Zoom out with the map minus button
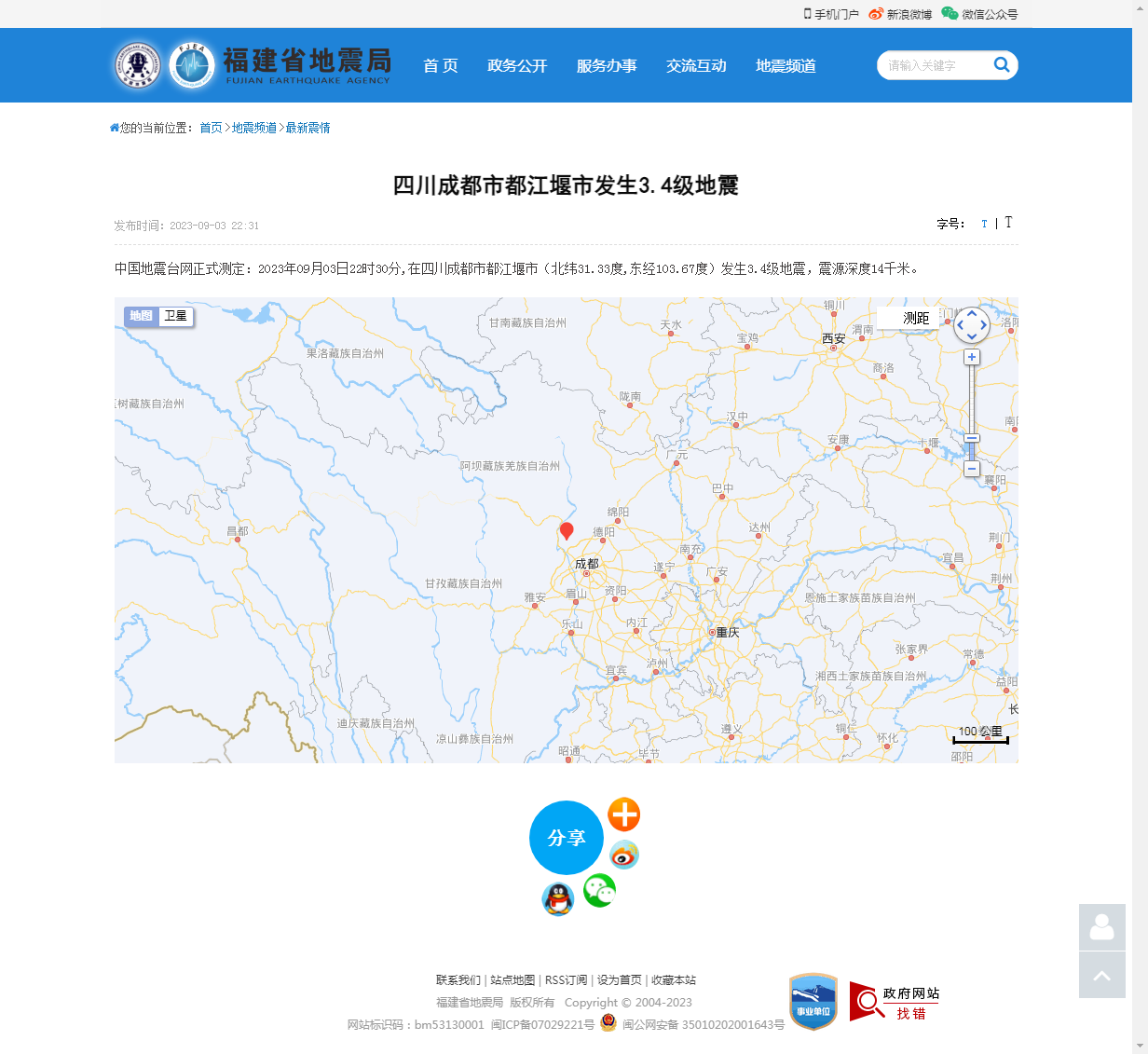1148x1054 pixels. click(x=972, y=469)
